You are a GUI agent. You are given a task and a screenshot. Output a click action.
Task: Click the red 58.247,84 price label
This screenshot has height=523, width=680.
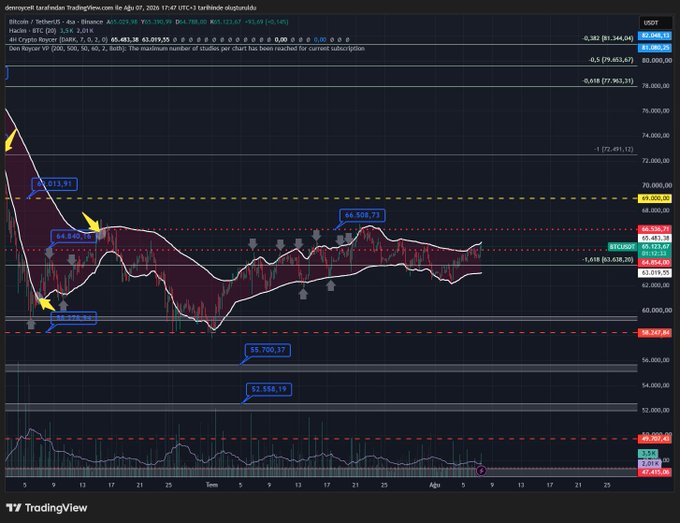coord(655,333)
